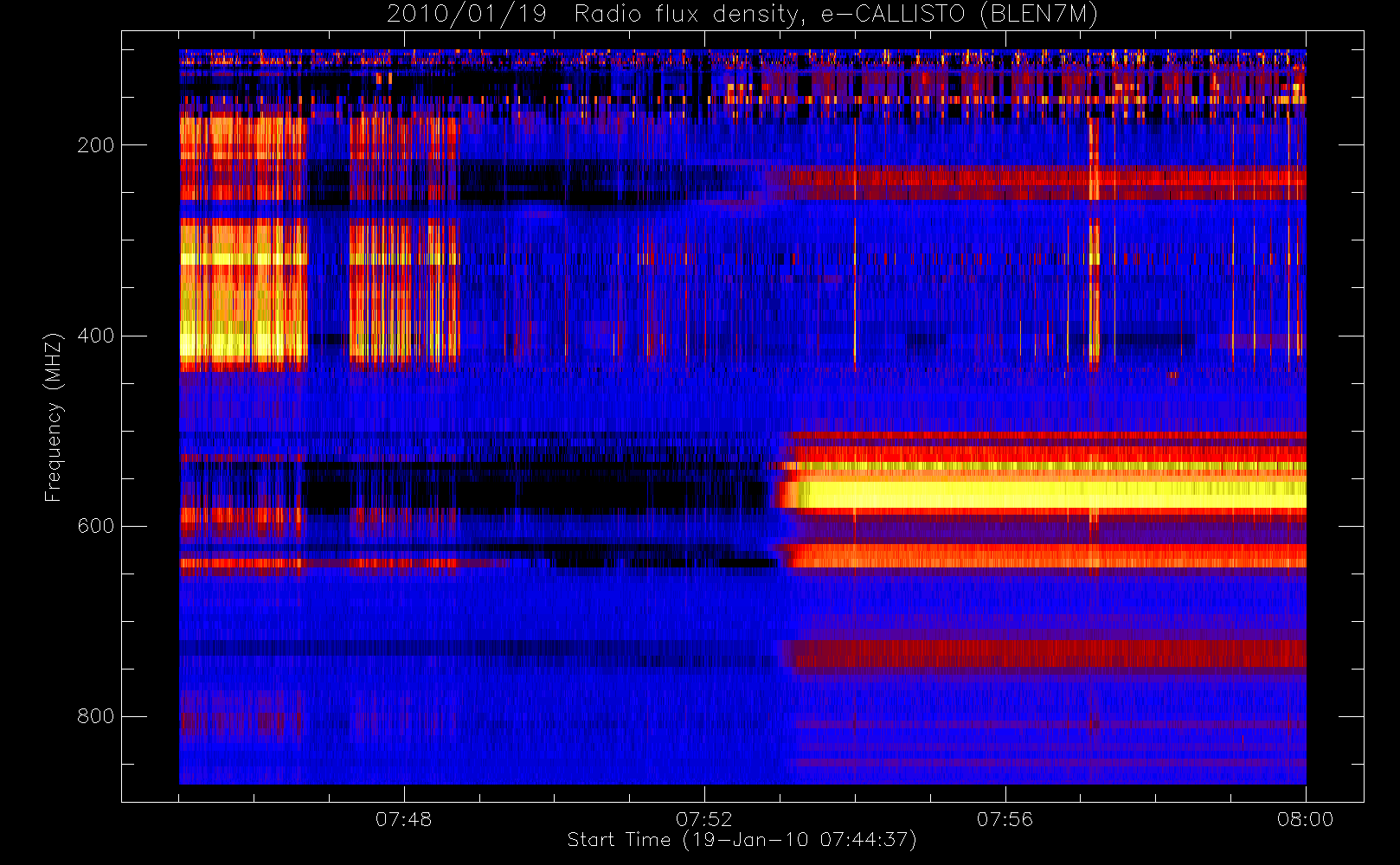1400x865 pixels.
Task: Click the 'Start Time (19-Jan-10 07:44:37)' label
Action: click(x=742, y=840)
